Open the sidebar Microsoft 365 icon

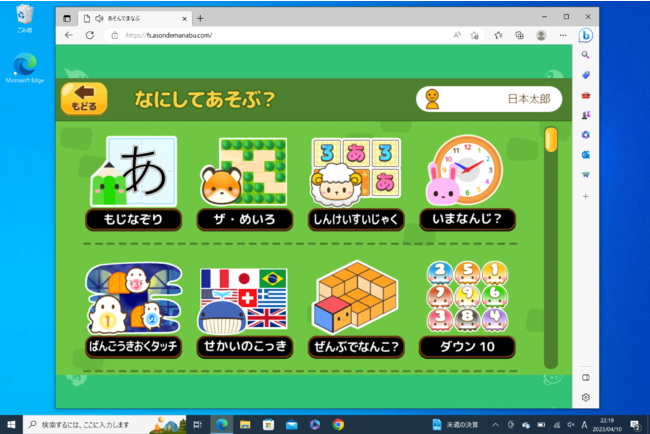585,135
